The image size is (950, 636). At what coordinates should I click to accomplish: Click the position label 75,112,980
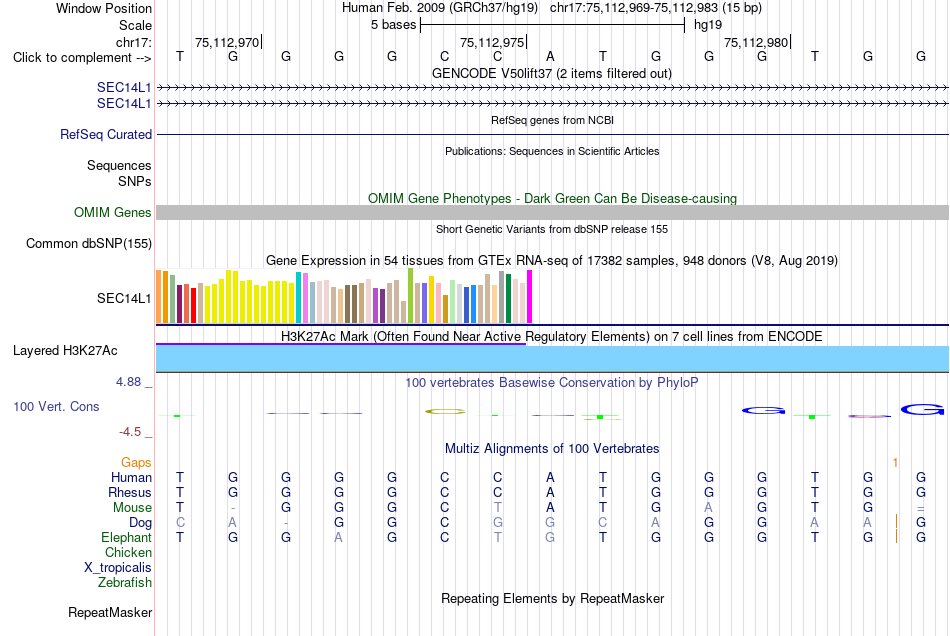pyautogui.click(x=756, y=42)
